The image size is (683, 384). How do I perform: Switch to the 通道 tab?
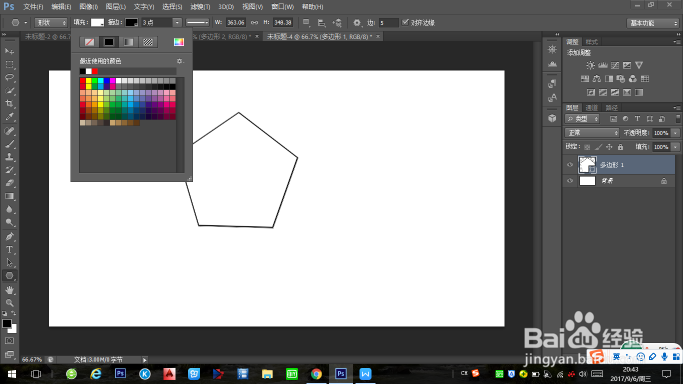click(x=592, y=108)
